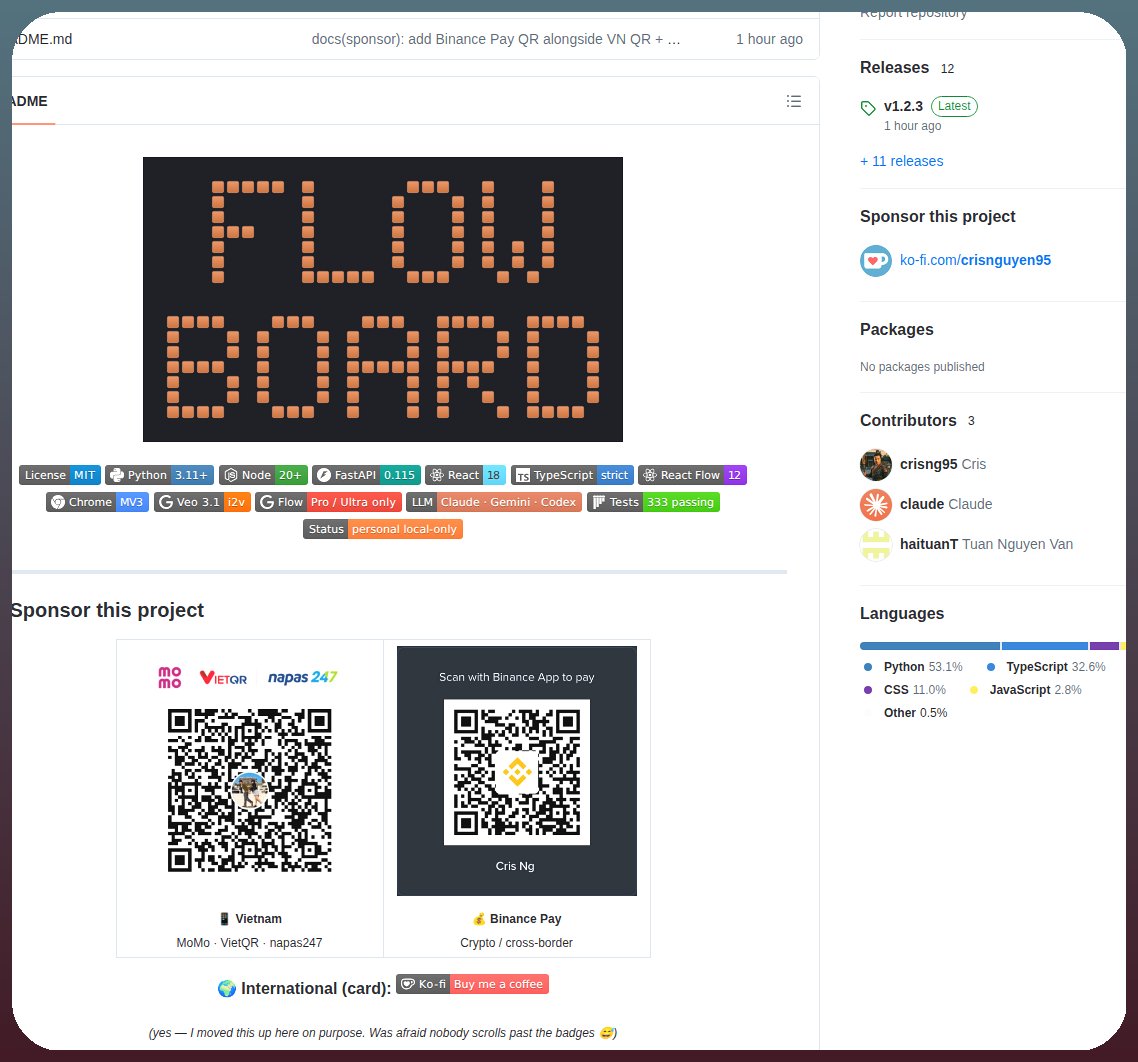Click the FLOW BOARD banner image
This screenshot has width=1138, height=1062.
(x=382, y=299)
